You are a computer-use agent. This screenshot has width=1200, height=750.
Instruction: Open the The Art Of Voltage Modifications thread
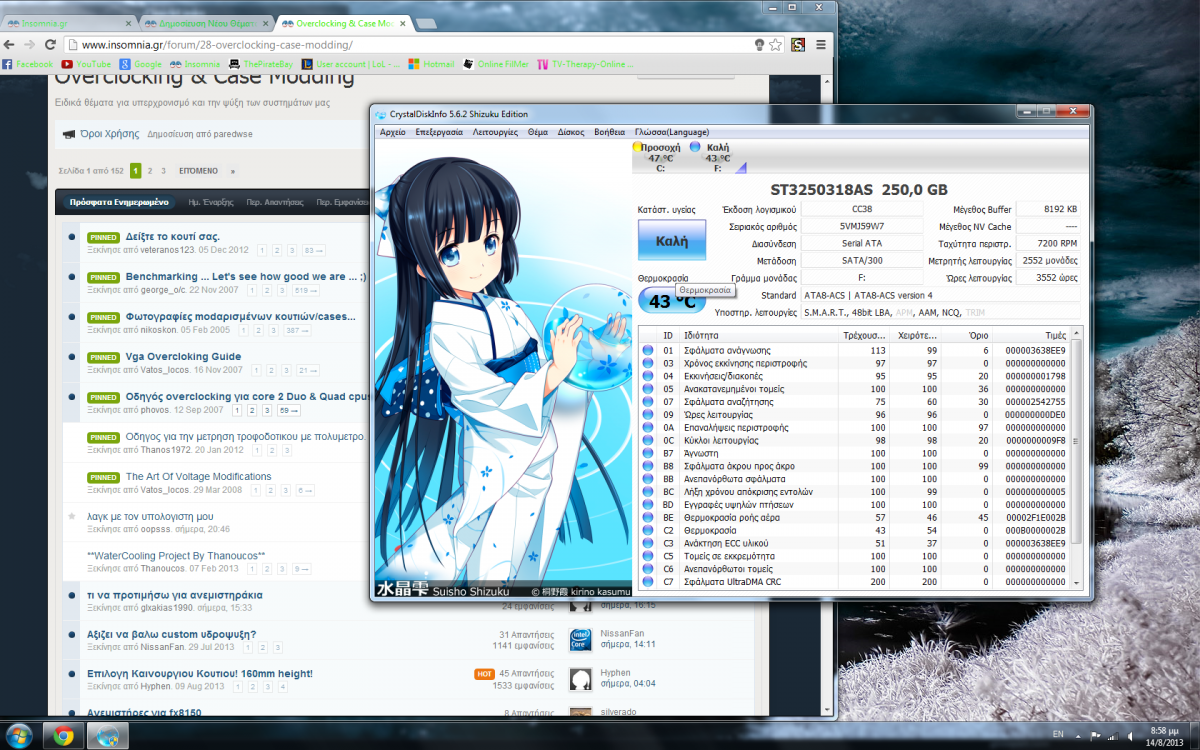point(198,476)
